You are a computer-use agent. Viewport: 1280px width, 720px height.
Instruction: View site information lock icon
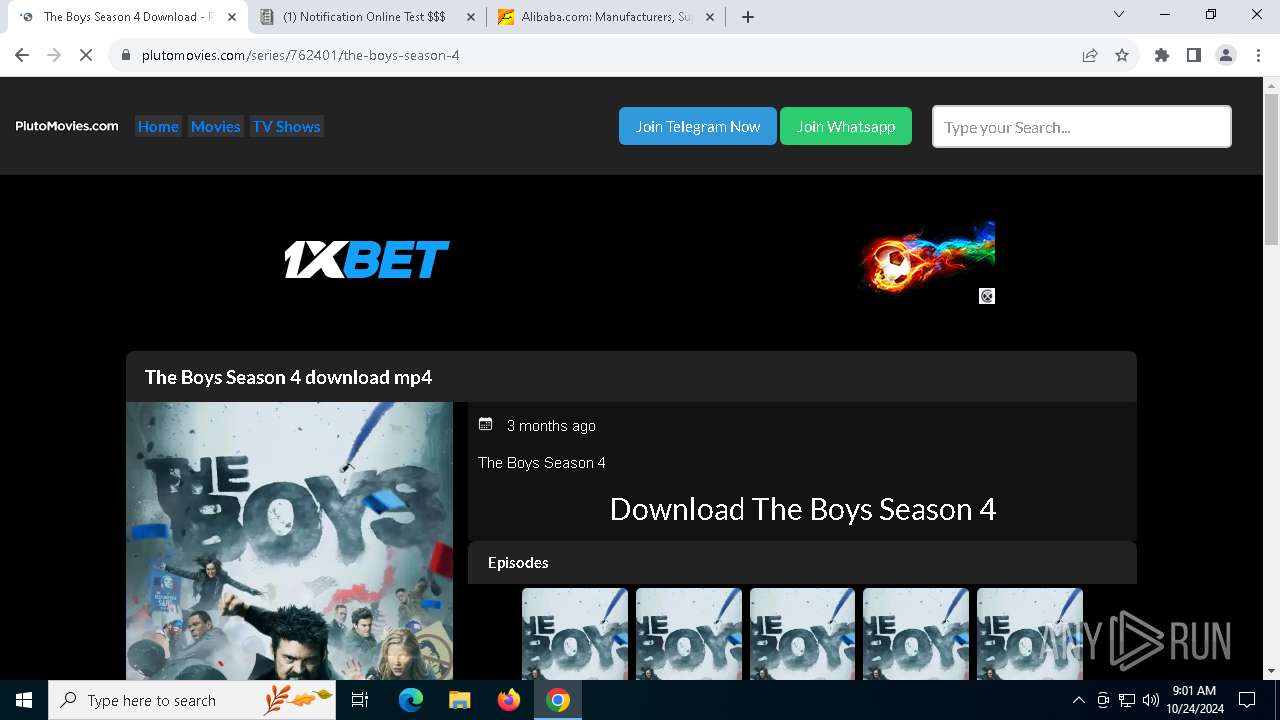[126, 55]
